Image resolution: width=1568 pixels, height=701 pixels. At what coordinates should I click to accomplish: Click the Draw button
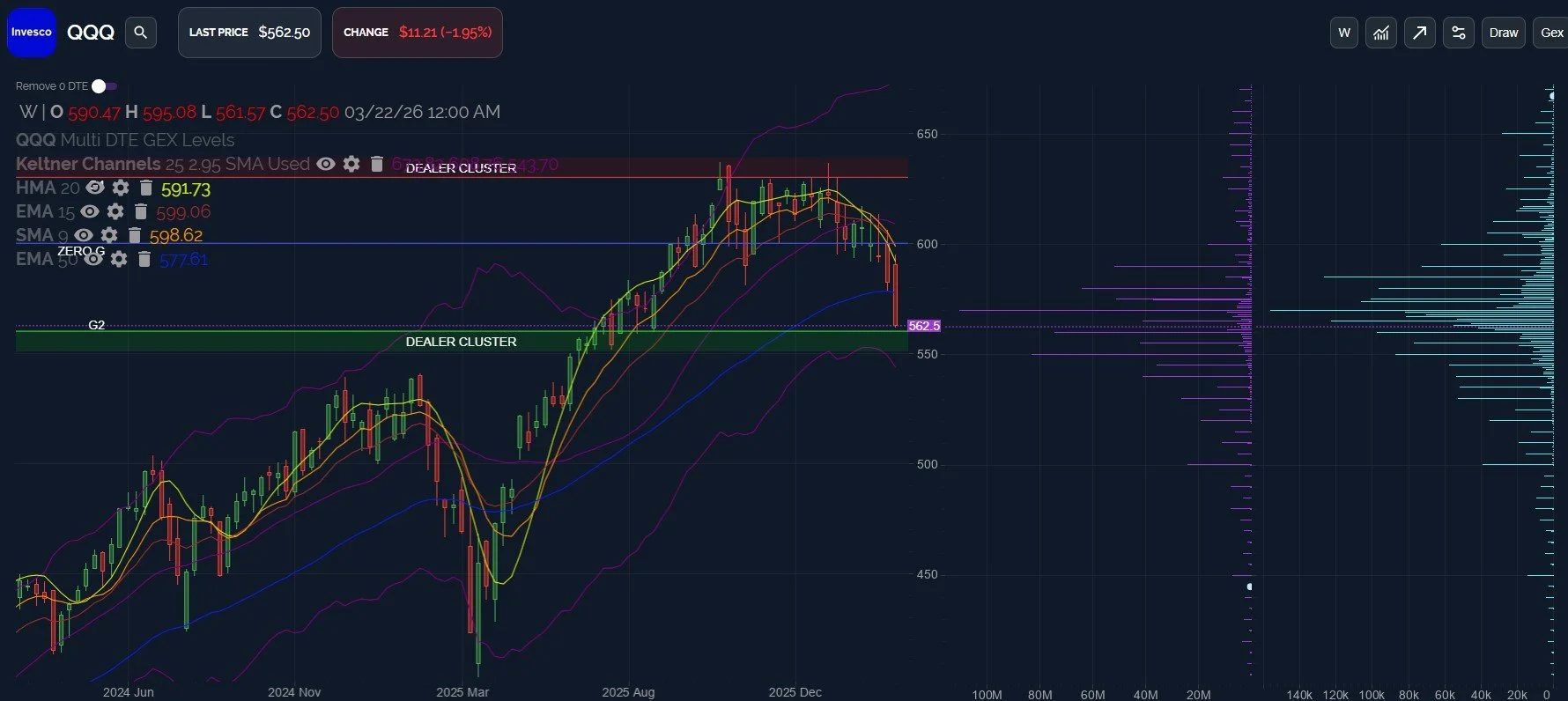coord(1504,33)
